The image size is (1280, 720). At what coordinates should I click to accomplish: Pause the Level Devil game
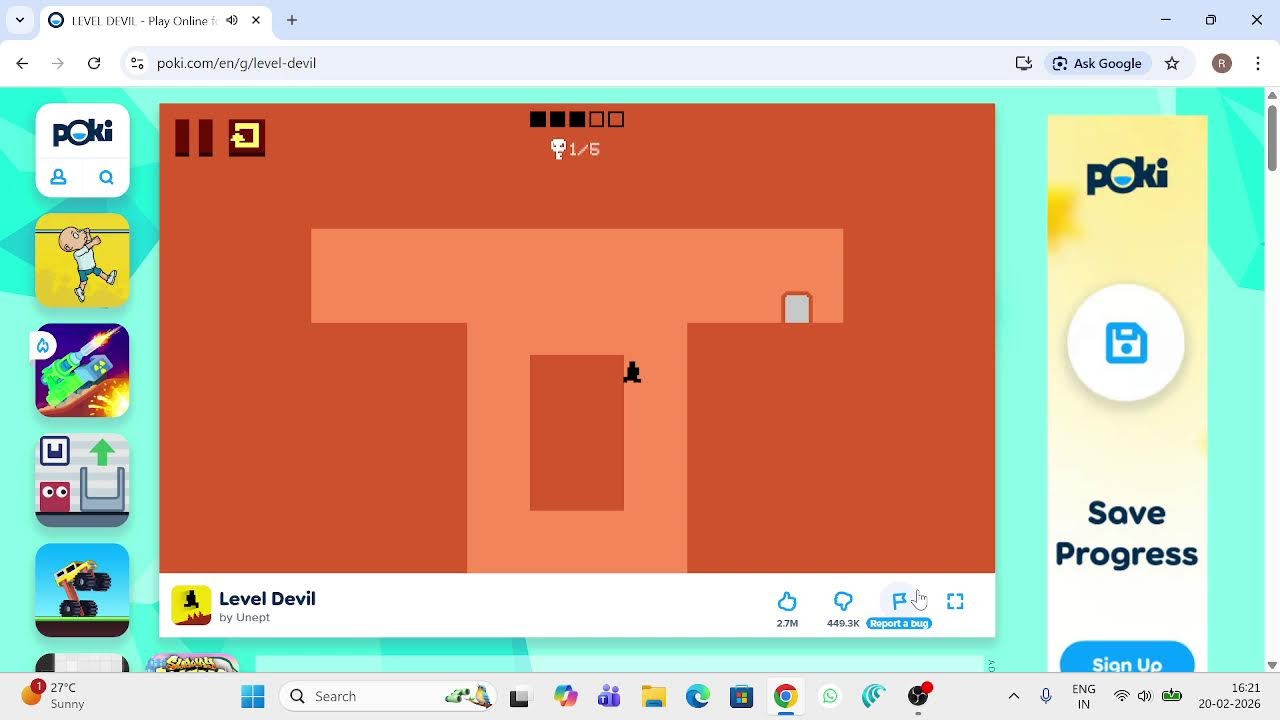pyautogui.click(x=194, y=138)
